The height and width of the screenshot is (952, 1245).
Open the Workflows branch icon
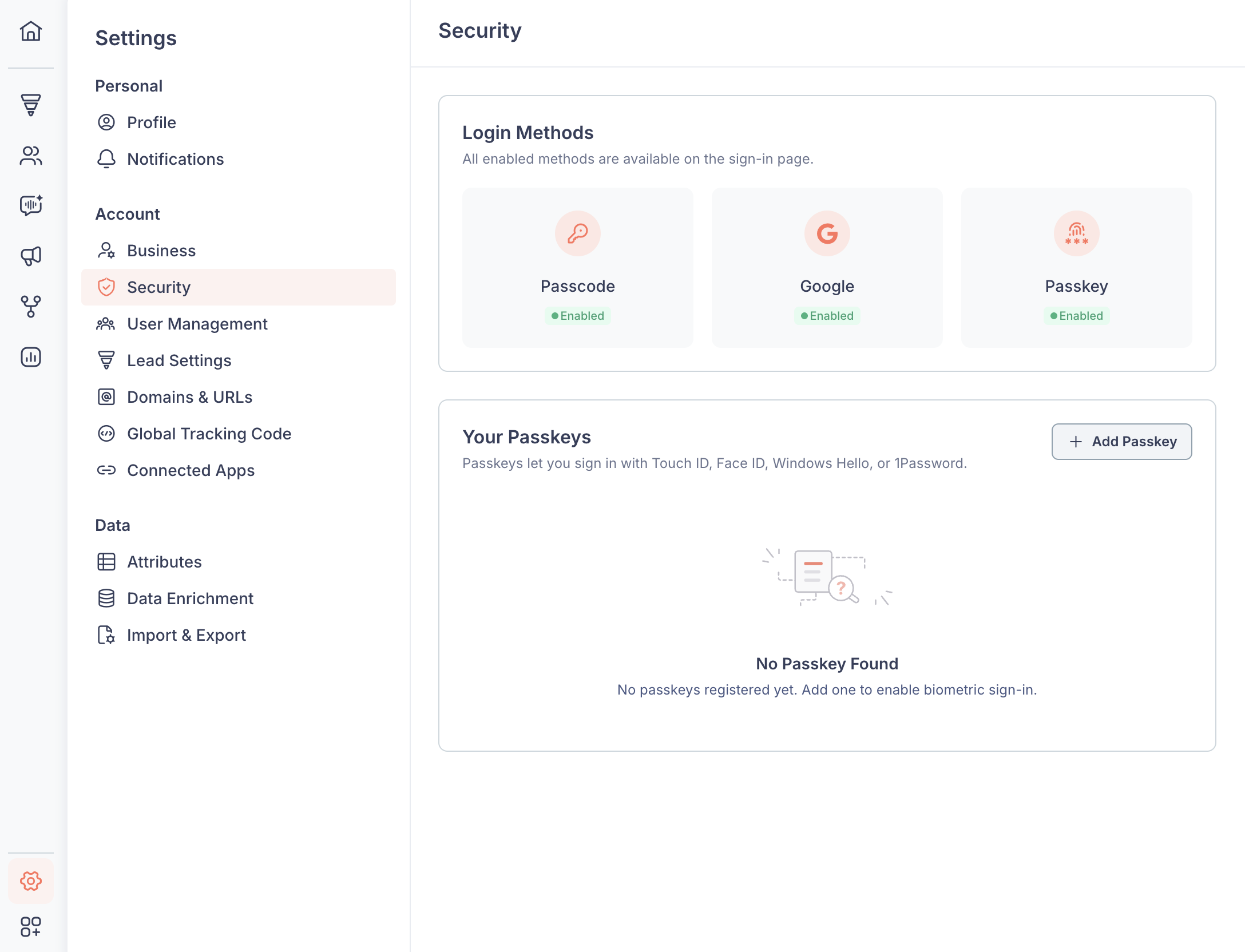tap(31, 307)
